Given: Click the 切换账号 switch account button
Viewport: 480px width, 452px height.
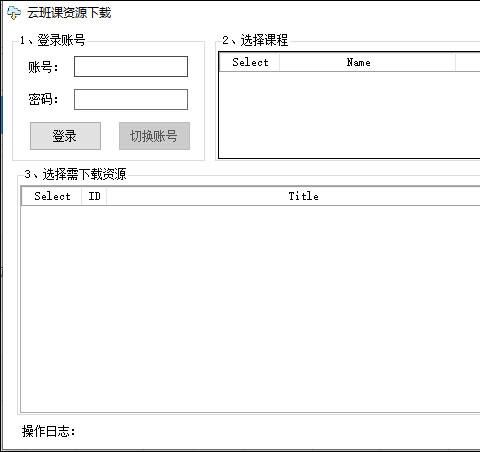Looking at the screenshot, I should [x=154, y=136].
